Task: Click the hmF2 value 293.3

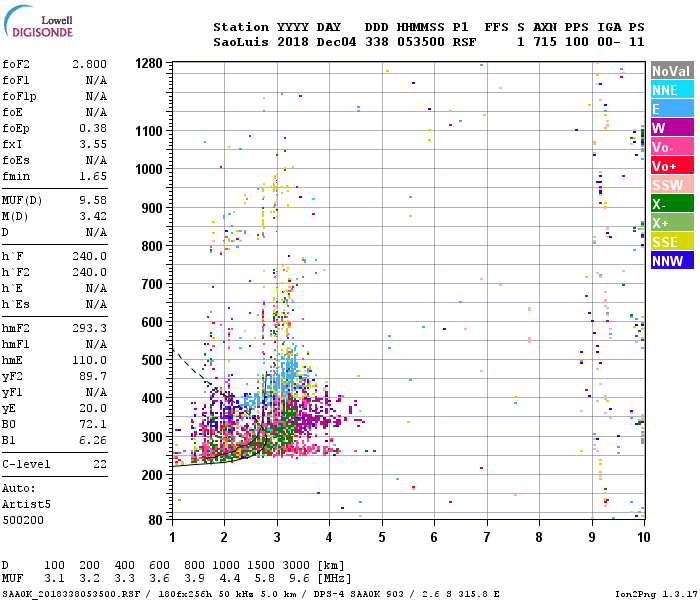Action: point(89,329)
